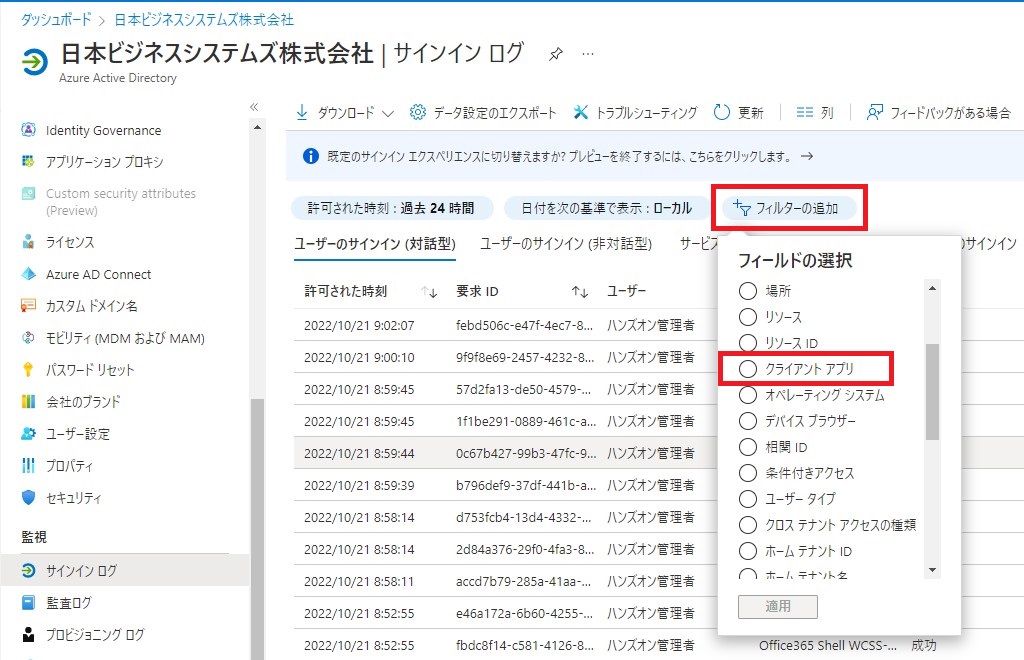Click the 適用 button

click(778, 606)
